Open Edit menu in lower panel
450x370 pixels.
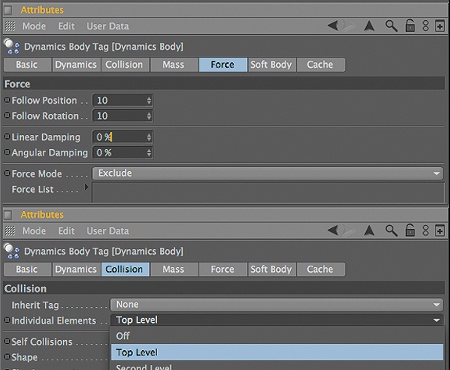[x=66, y=231]
